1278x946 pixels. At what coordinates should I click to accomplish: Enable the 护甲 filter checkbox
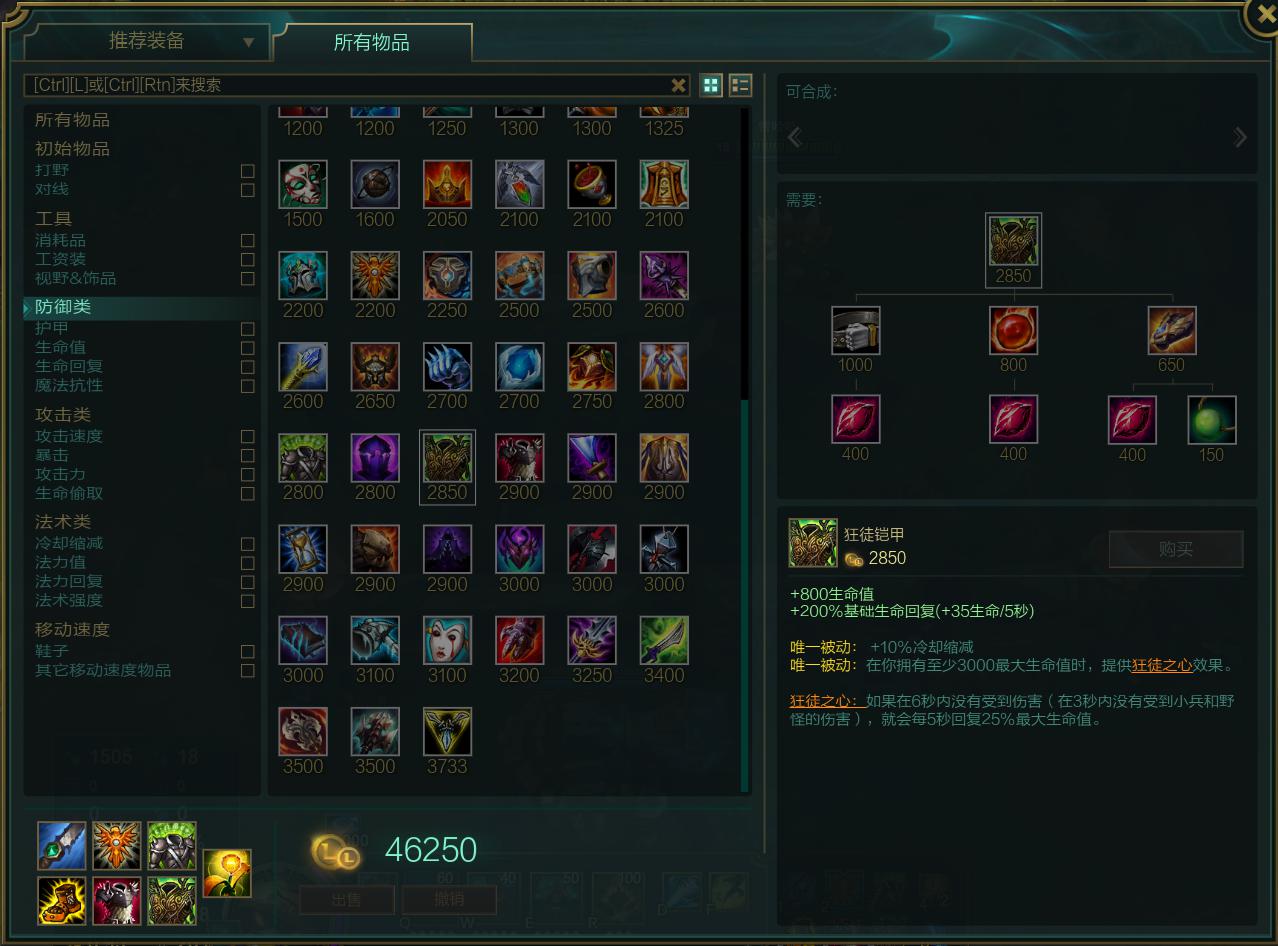click(248, 329)
